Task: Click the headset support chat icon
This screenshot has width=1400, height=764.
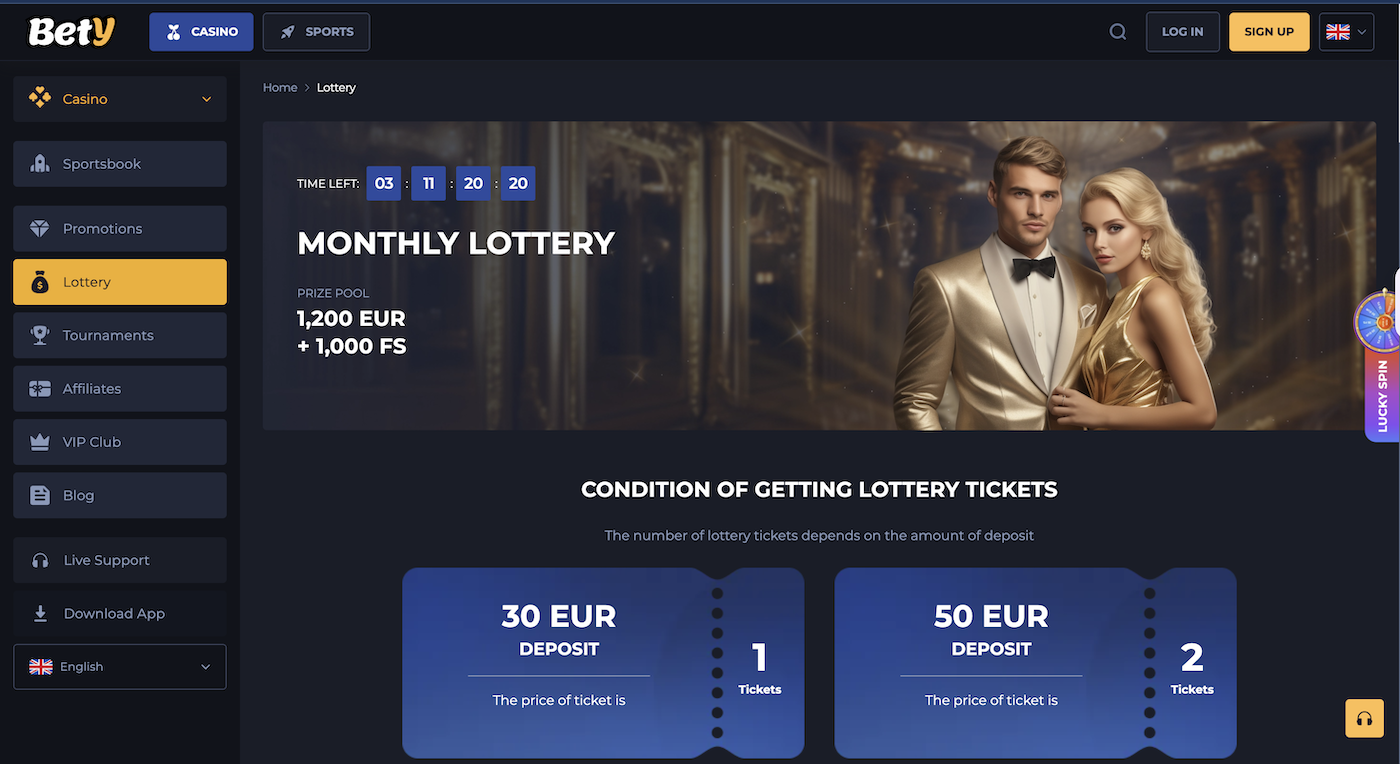Action: click(x=1363, y=718)
